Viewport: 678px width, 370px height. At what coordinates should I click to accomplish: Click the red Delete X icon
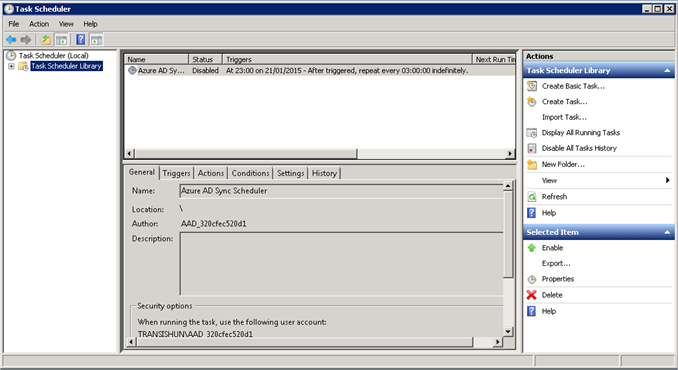tap(532, 295)
